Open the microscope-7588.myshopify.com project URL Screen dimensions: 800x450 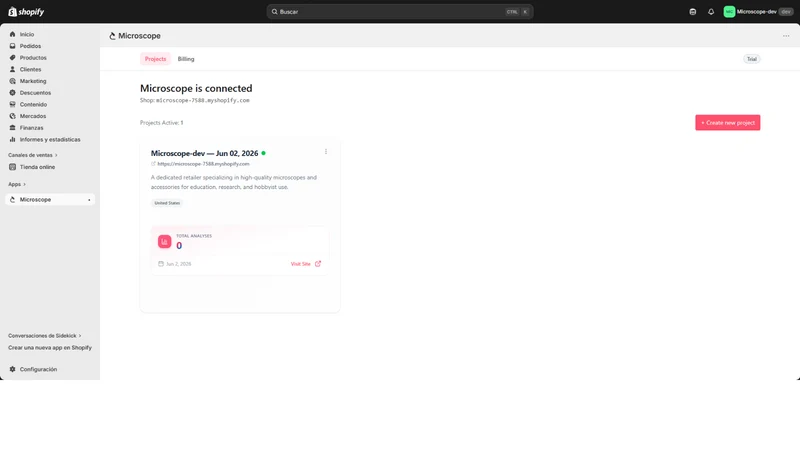coord(204,164)
